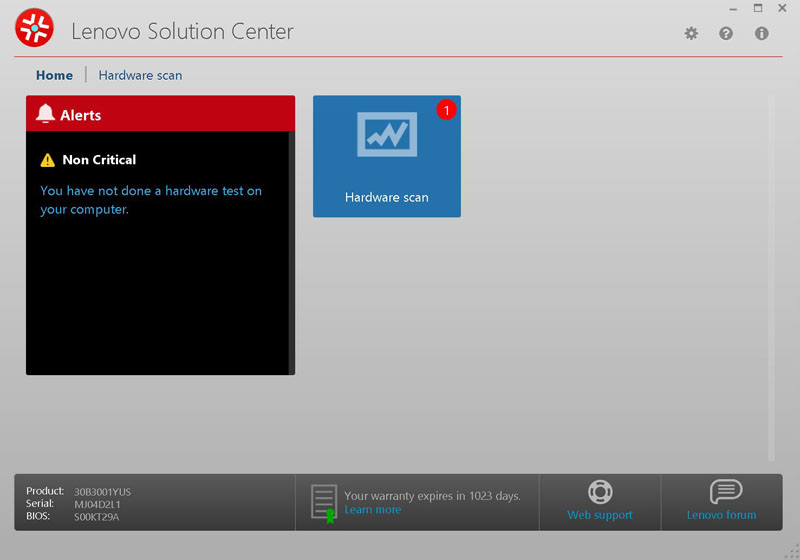Click the Non Critical warning triangle icon

point(47,160)
